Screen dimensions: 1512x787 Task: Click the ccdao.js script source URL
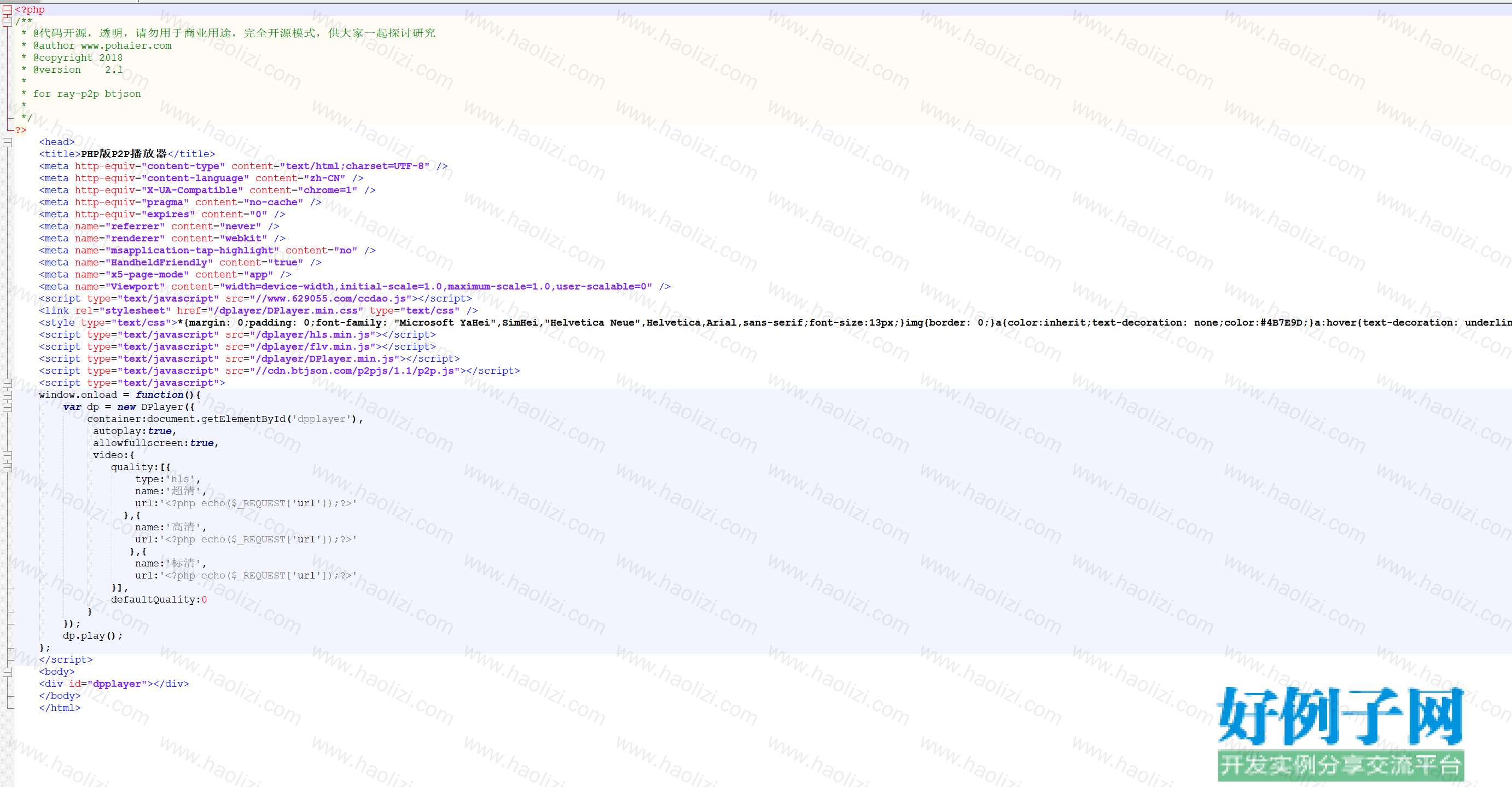coord(330,299)
